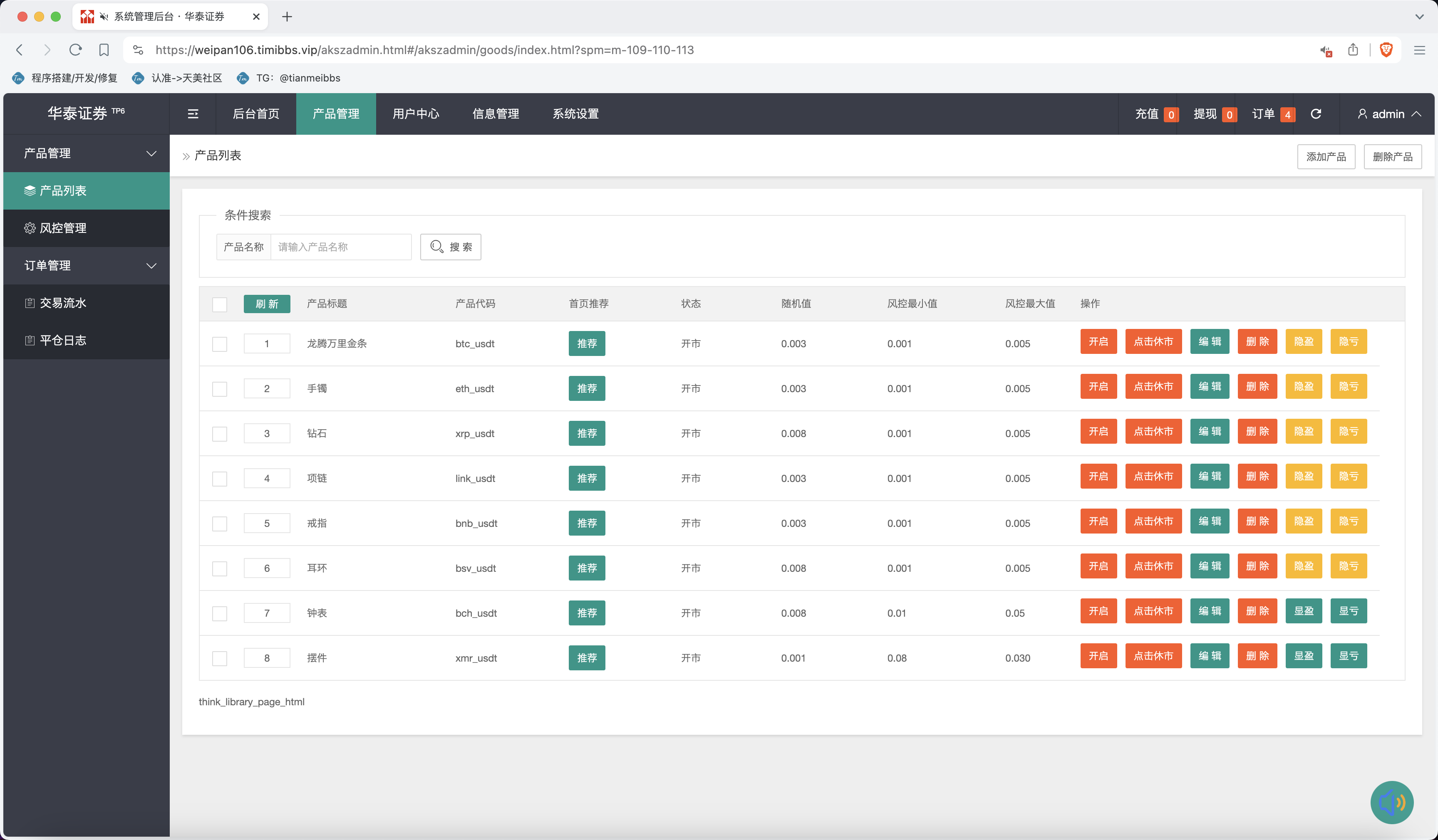Image resolution: width=1438 pixels, height=840 pixels.
Task: Click the browser reload icon
Action: pyautogui.click(x=75, y=50)
